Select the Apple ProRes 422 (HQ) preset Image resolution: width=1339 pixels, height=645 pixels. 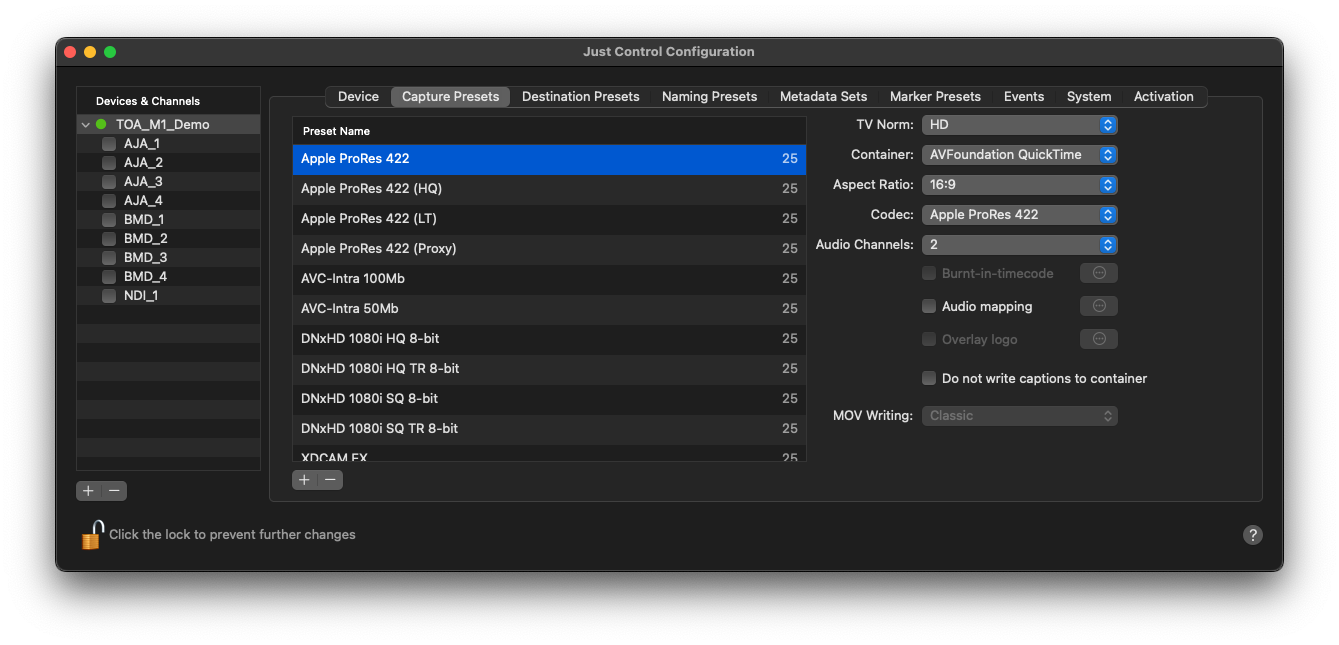[549, 189]
